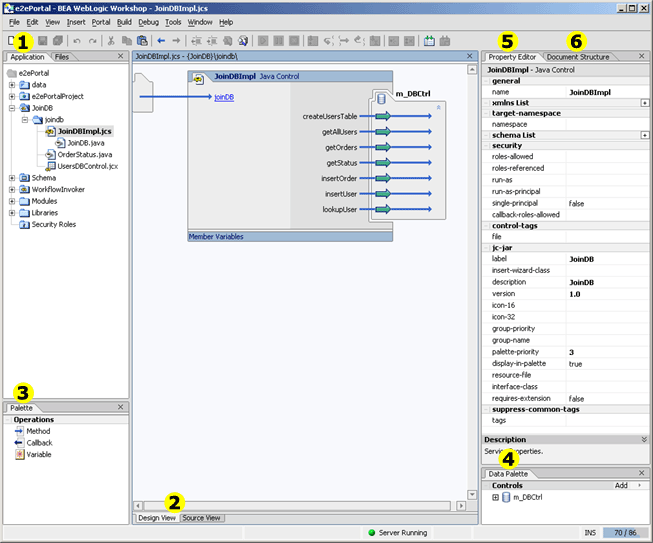653x543 pixels.
Task: Expand the schema List property button
Action: 645,135
